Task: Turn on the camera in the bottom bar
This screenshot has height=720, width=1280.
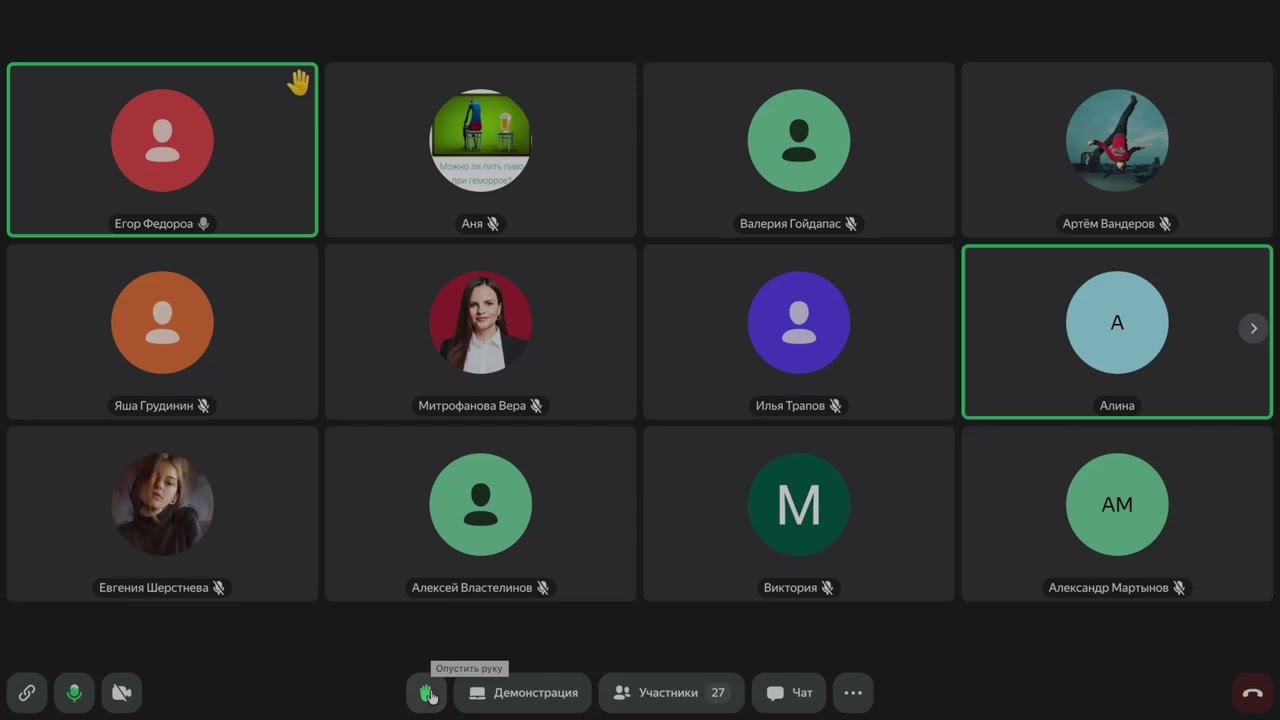Action: [122, 692]
